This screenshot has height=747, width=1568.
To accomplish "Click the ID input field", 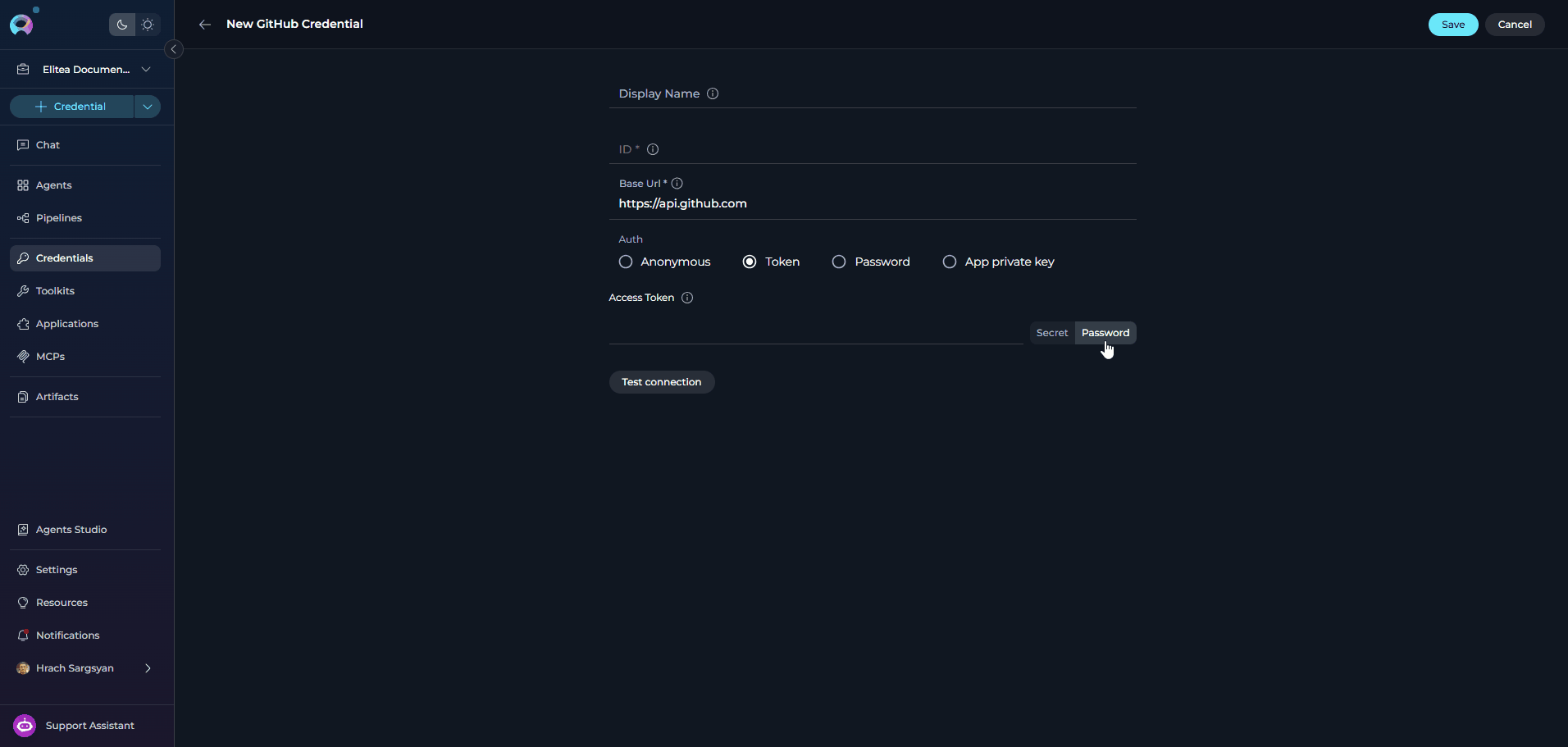I will tap(873, 149).
